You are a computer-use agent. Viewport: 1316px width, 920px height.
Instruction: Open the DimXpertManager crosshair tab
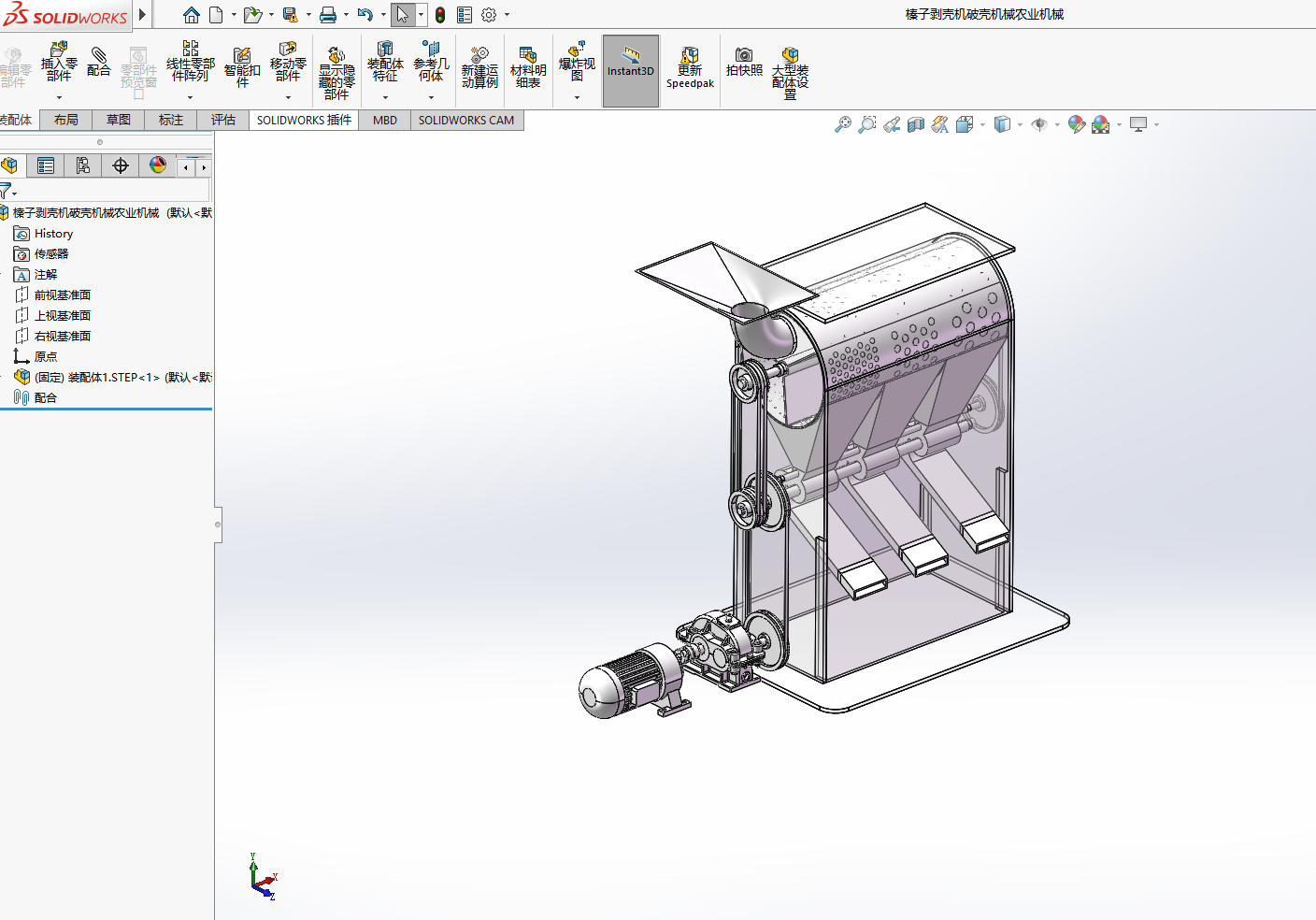pyautogui.click(x=121, y=165)
